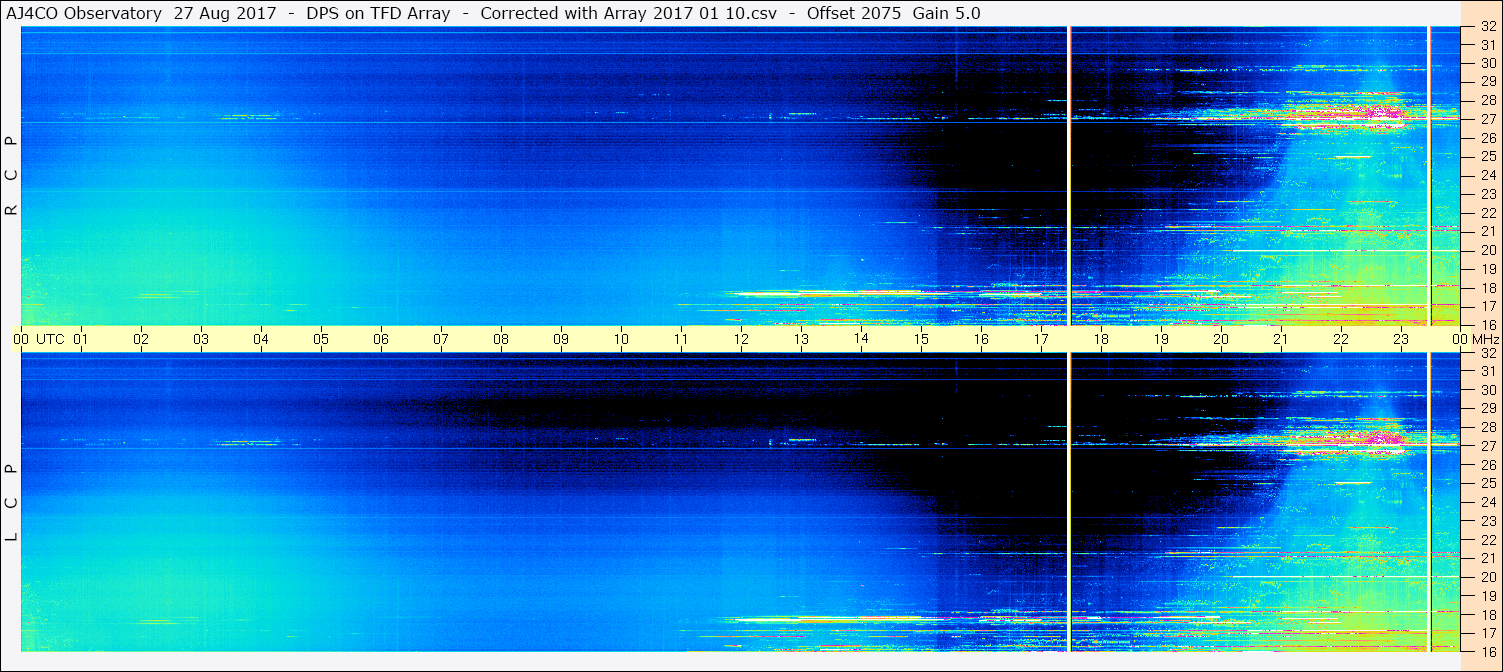Image resolution: width=1503 pixels, height=672 pixels.
Task: Select hour '22' on the time axis
Action: click(1341, 339)
